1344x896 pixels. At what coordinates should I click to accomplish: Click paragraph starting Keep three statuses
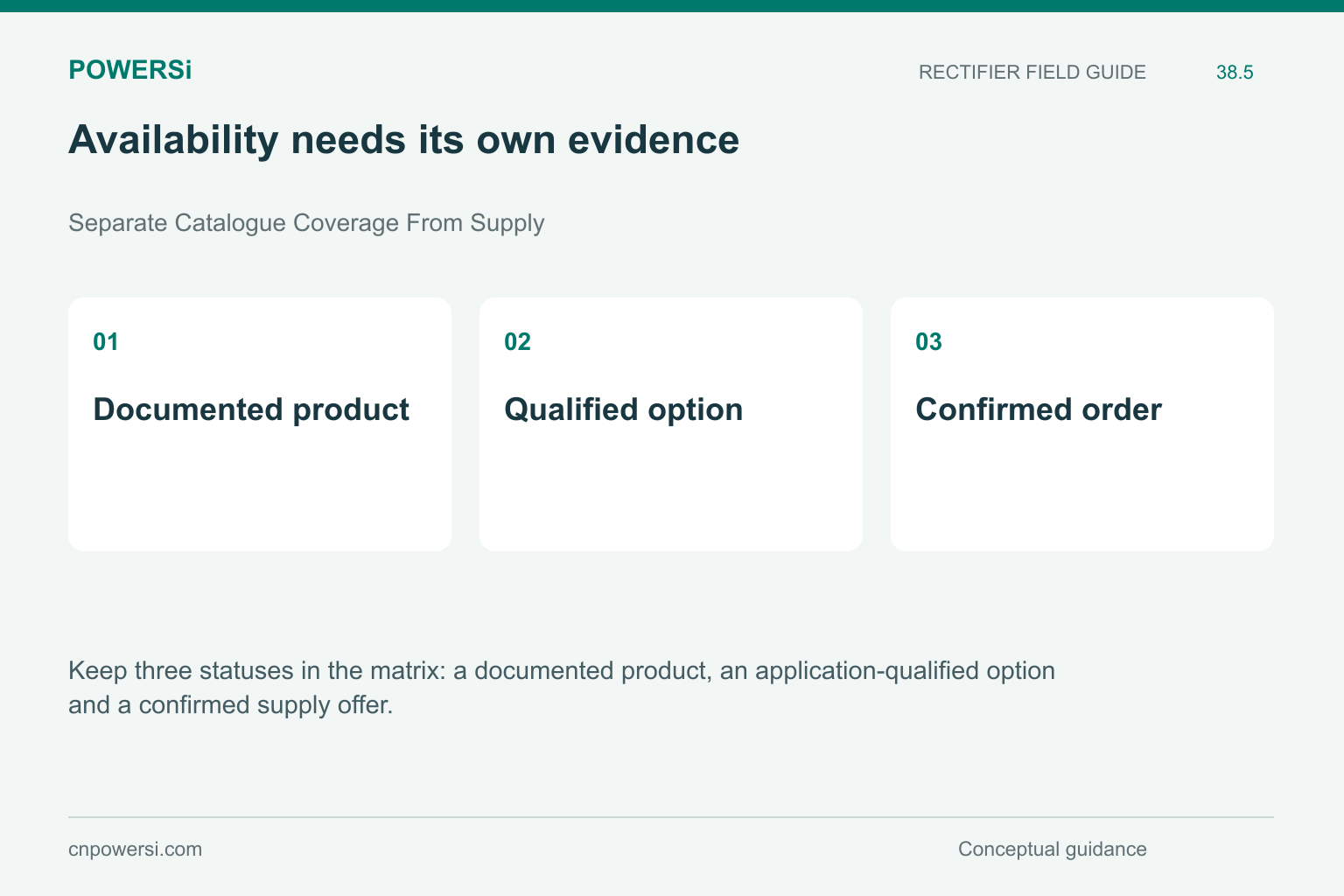pyautogui.click(x=562, y=688)
